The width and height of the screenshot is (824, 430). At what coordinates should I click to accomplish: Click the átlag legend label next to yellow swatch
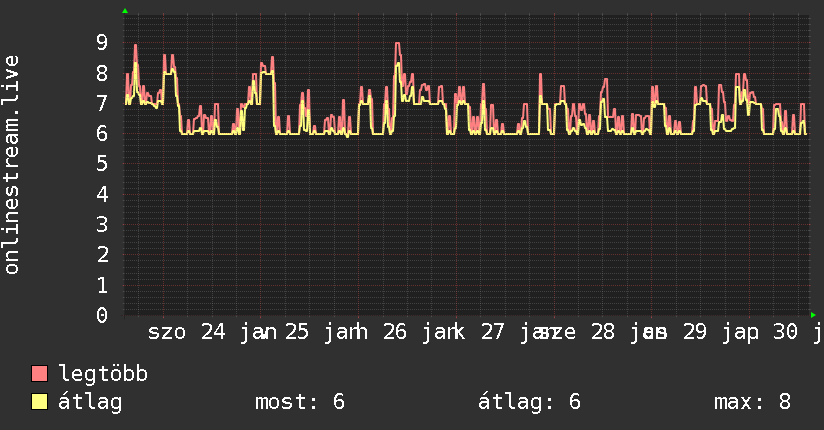coord(90,402)
